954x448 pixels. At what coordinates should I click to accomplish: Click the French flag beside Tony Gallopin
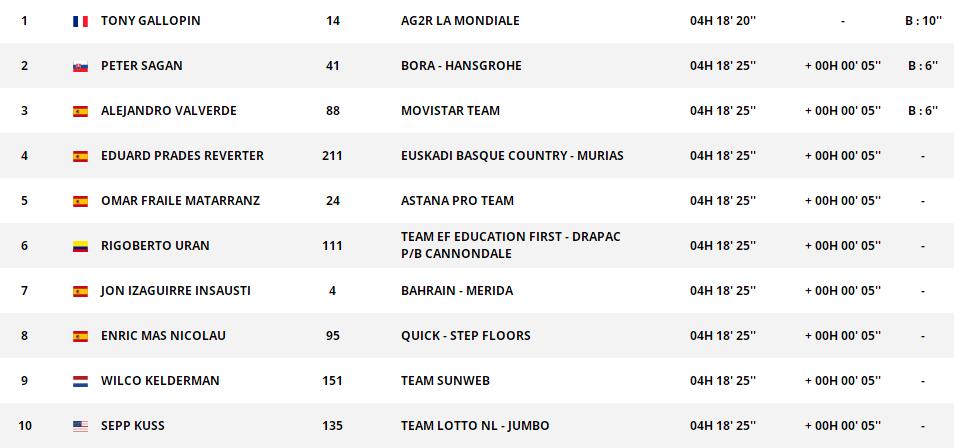coord(80,21)
